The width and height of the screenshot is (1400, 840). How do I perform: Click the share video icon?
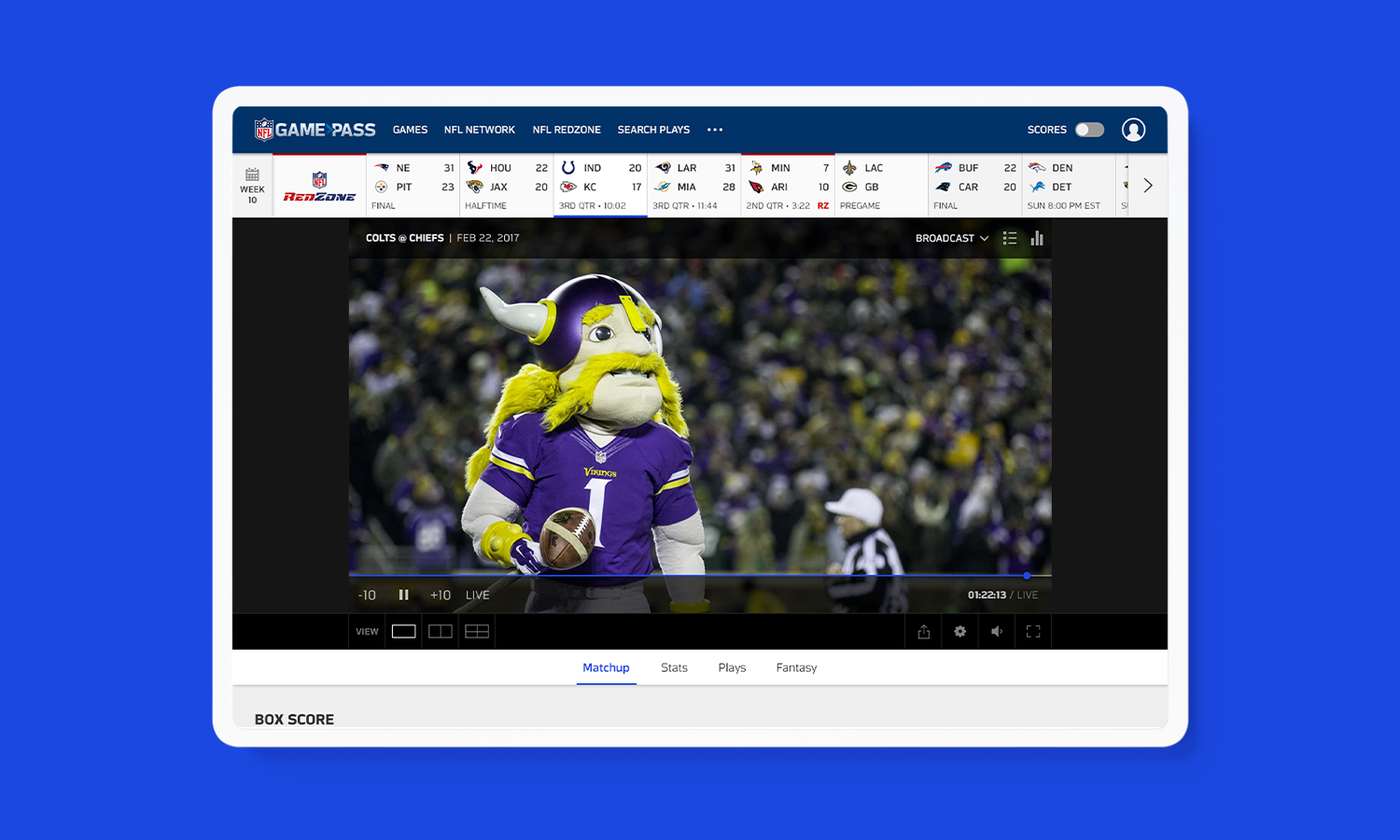pyautogui.click(x=923, y=632)
